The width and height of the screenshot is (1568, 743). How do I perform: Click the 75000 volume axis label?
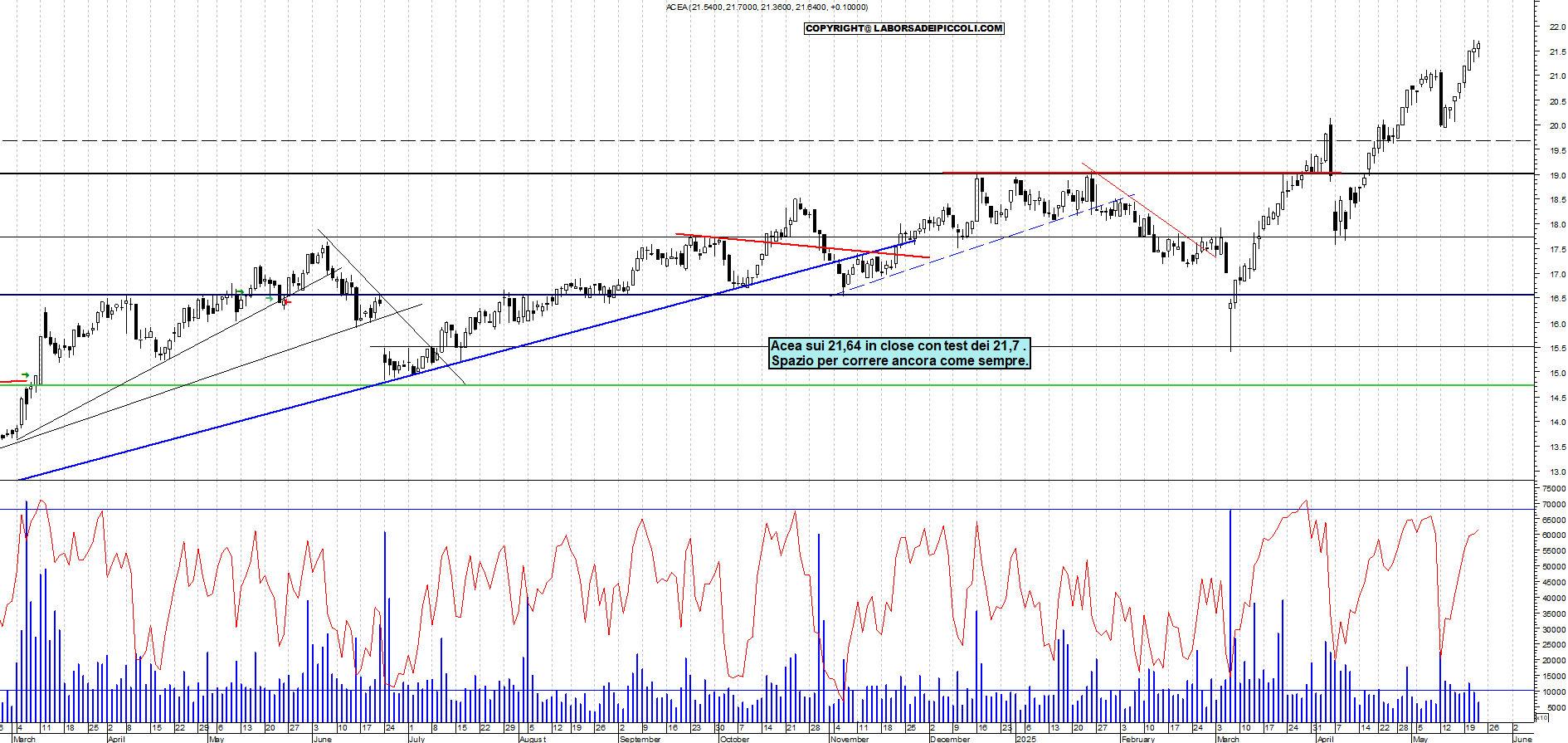tap(1554, 488)
